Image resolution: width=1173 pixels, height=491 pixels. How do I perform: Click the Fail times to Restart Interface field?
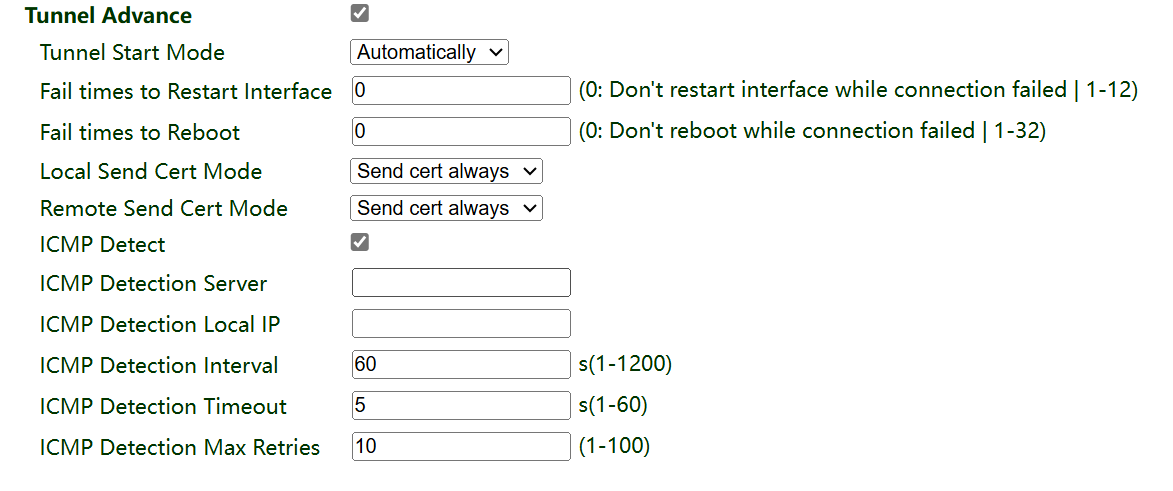tap(461, 91)
